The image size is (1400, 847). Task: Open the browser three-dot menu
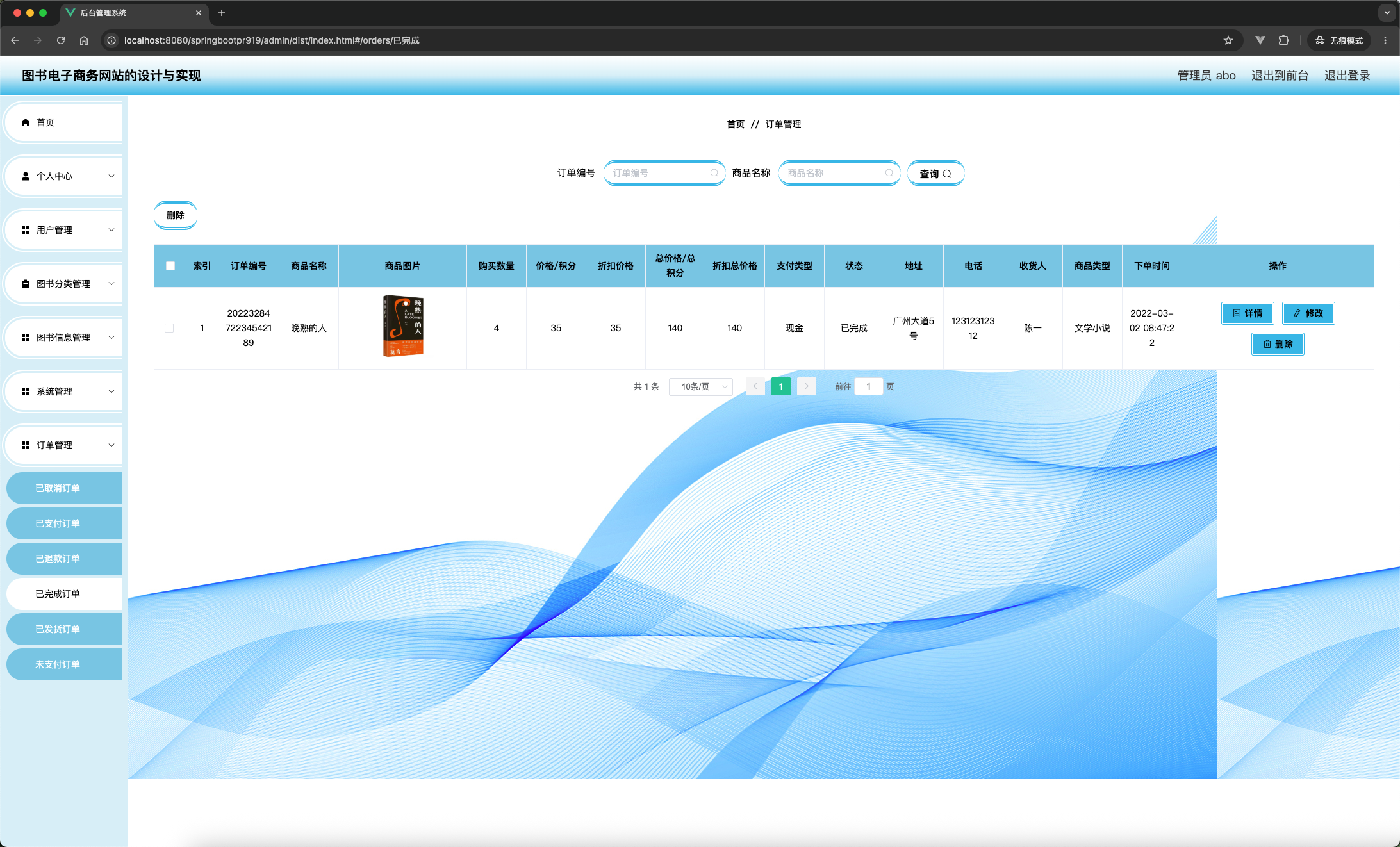click(1385, 40)
